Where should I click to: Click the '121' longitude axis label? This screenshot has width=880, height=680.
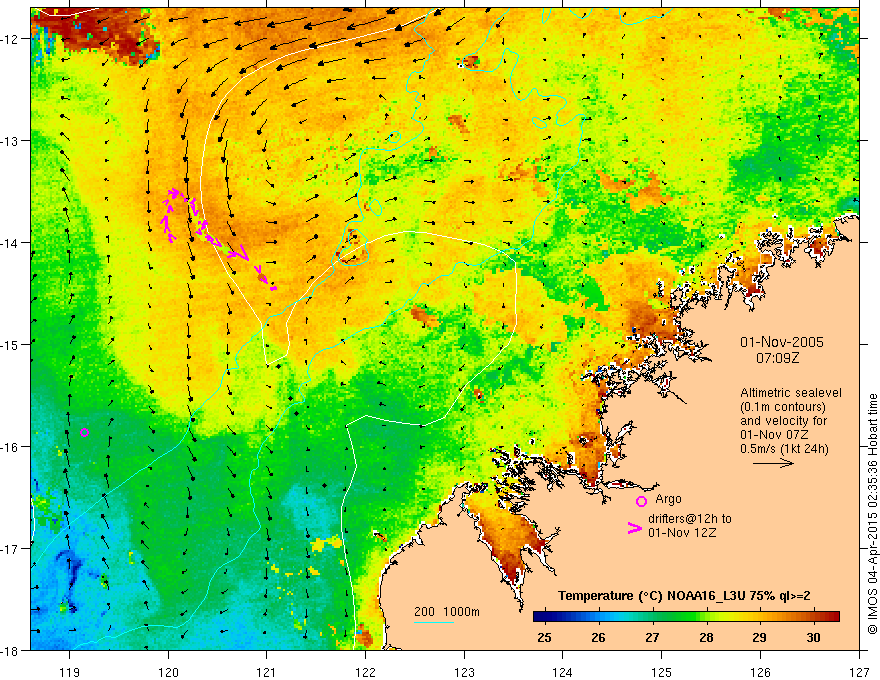pyautogui.click(x=267, y=672)
